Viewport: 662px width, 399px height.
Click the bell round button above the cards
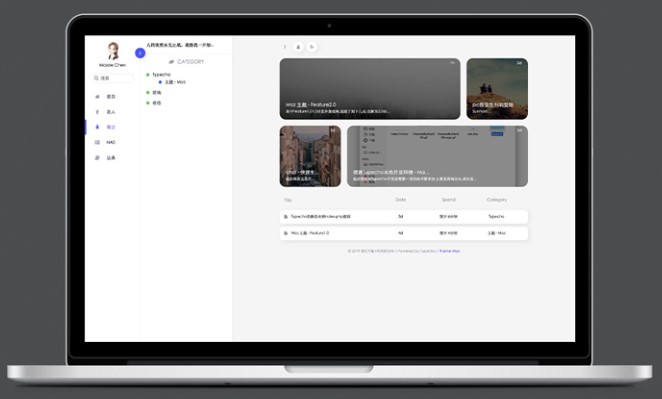pos(298,47)
